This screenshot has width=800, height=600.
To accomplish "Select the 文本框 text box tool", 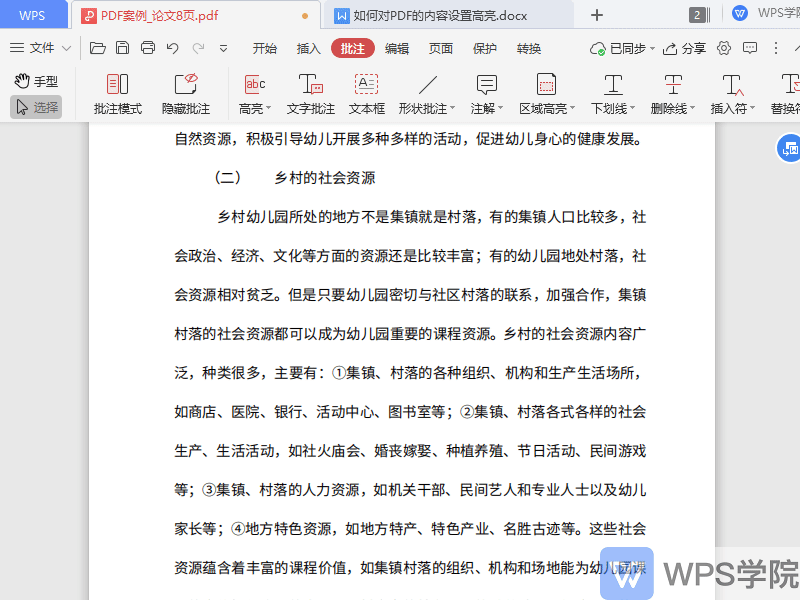I will point(367,94).
